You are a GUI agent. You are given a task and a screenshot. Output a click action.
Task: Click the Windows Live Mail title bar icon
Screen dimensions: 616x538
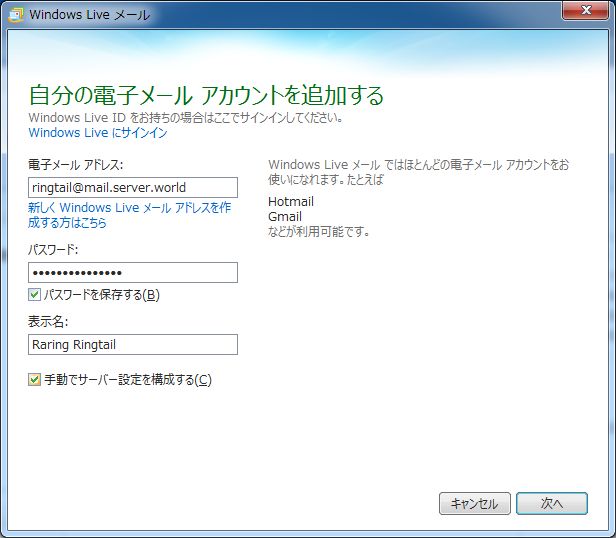tap(15, 15)
